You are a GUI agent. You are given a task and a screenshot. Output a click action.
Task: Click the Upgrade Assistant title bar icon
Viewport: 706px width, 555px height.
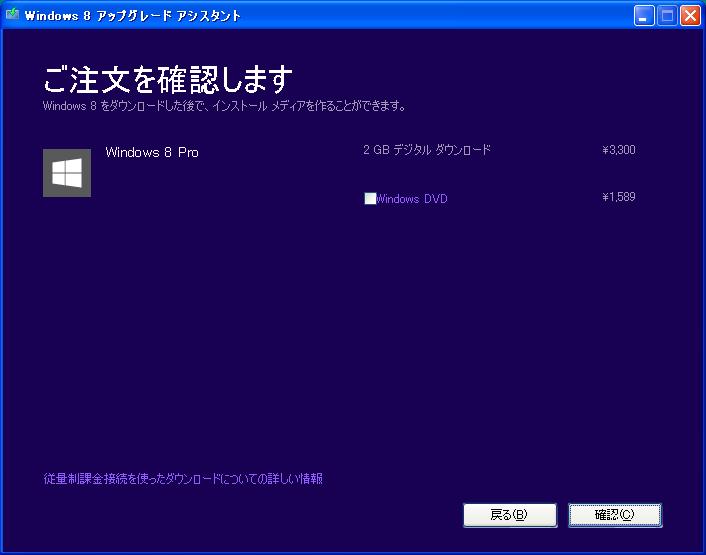(x=12, y=14)
